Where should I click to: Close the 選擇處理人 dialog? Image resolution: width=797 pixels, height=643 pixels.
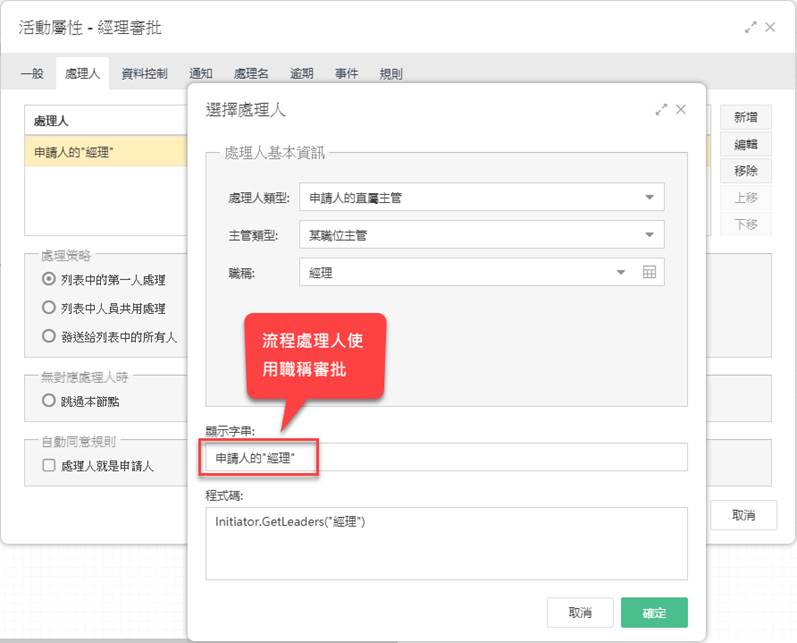681,109
